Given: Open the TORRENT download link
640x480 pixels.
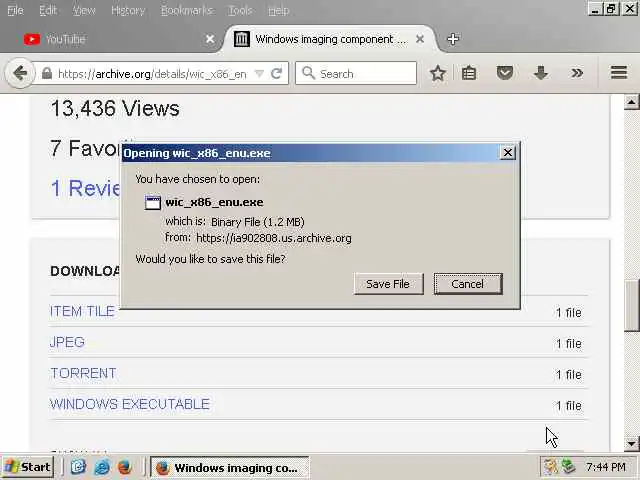Looking at the screenshot, I should point(83,373).
